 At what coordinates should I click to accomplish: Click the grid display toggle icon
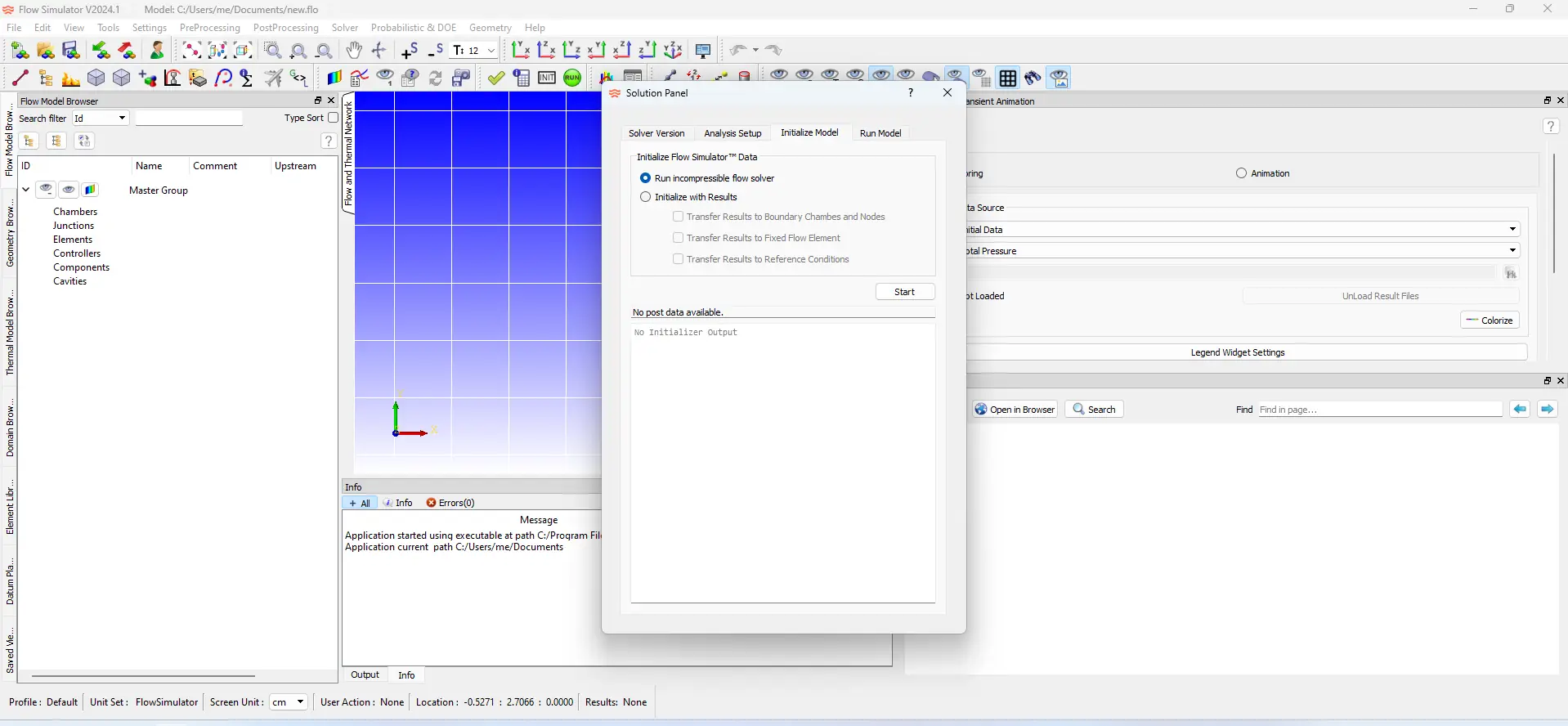click(1008, 78)
